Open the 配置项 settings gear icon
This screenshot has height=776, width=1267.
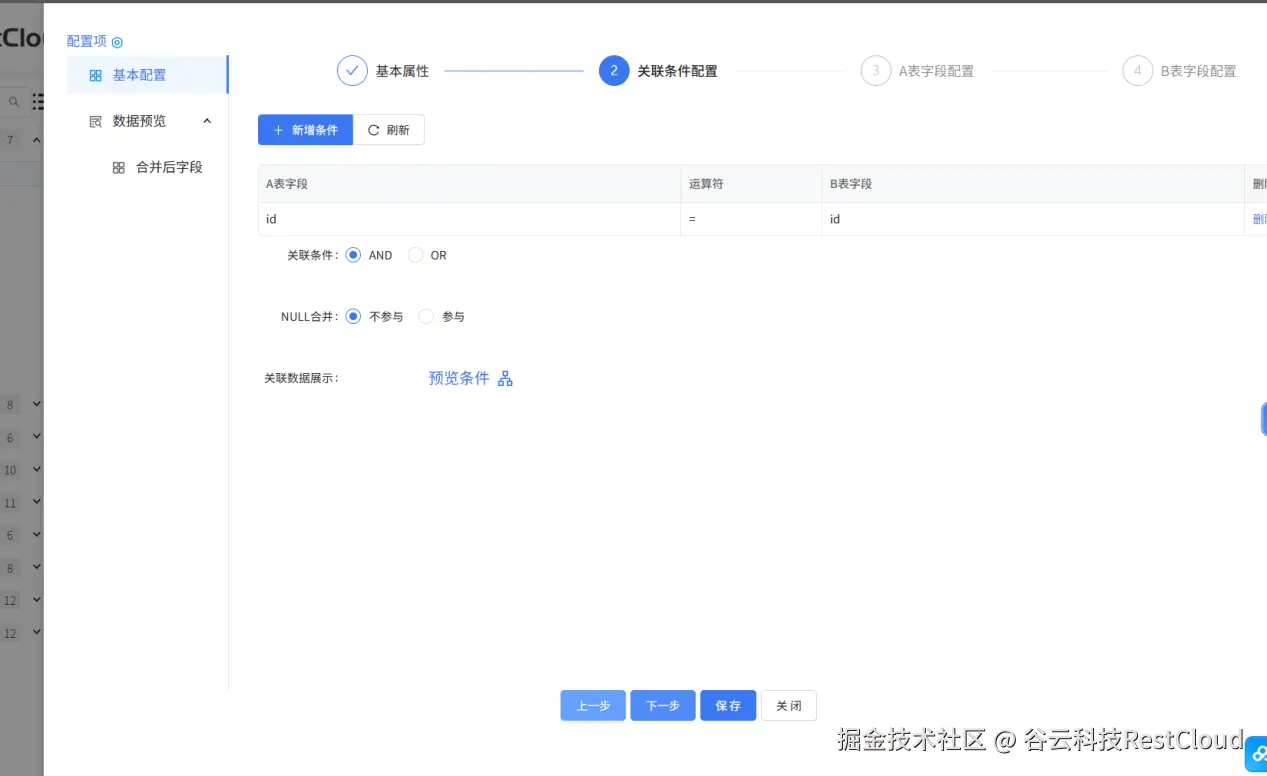point(119,41)
